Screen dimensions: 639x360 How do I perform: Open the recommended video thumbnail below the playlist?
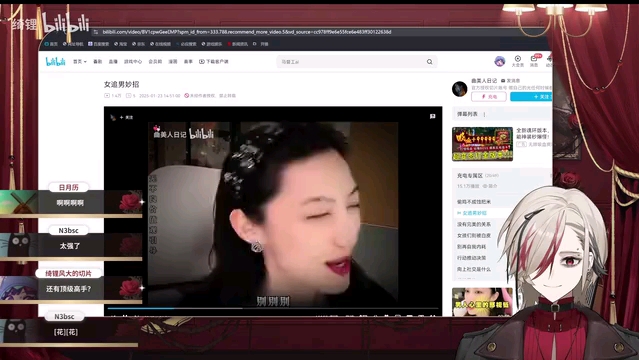tap(483, 302)
